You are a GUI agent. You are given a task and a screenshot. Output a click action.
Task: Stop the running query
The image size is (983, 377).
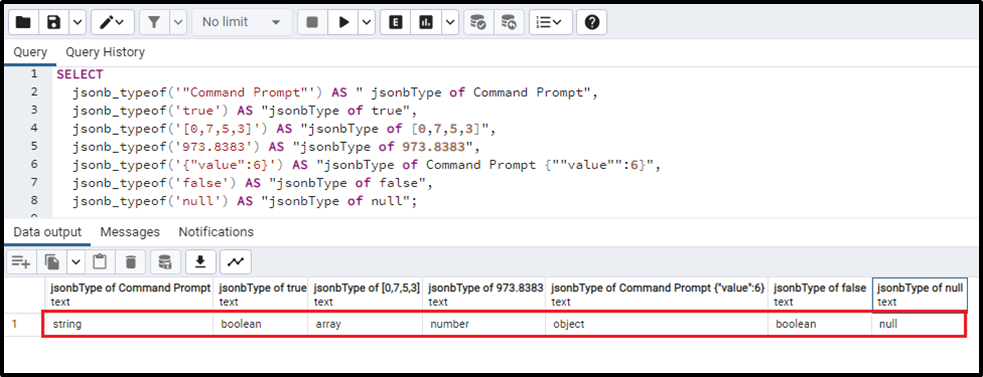point(312,22)
